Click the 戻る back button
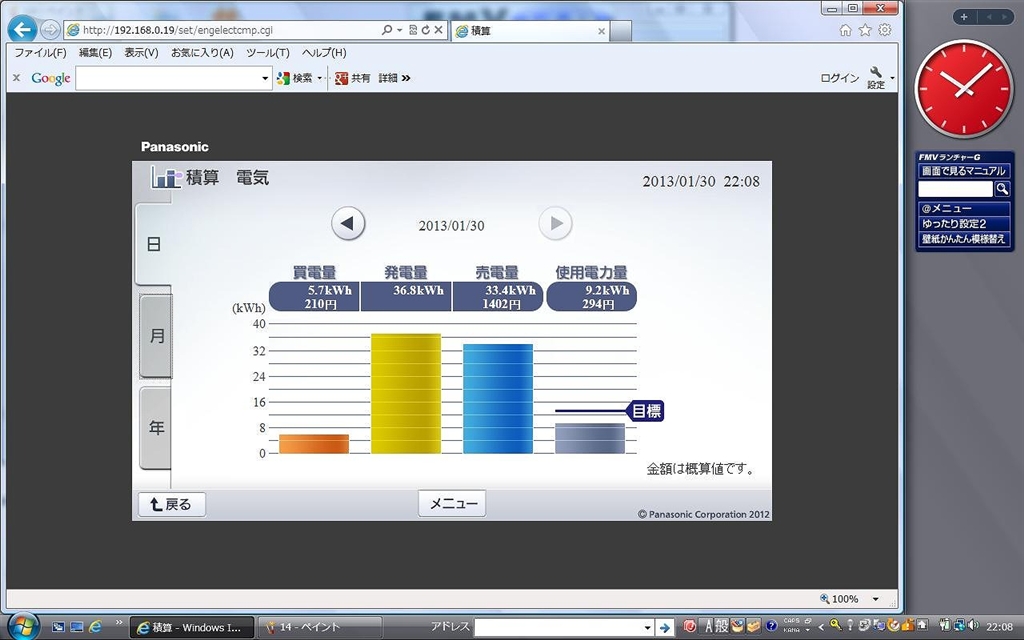Image resolution: width=1024 pixels, height=640 pixels. coord(172,504)
